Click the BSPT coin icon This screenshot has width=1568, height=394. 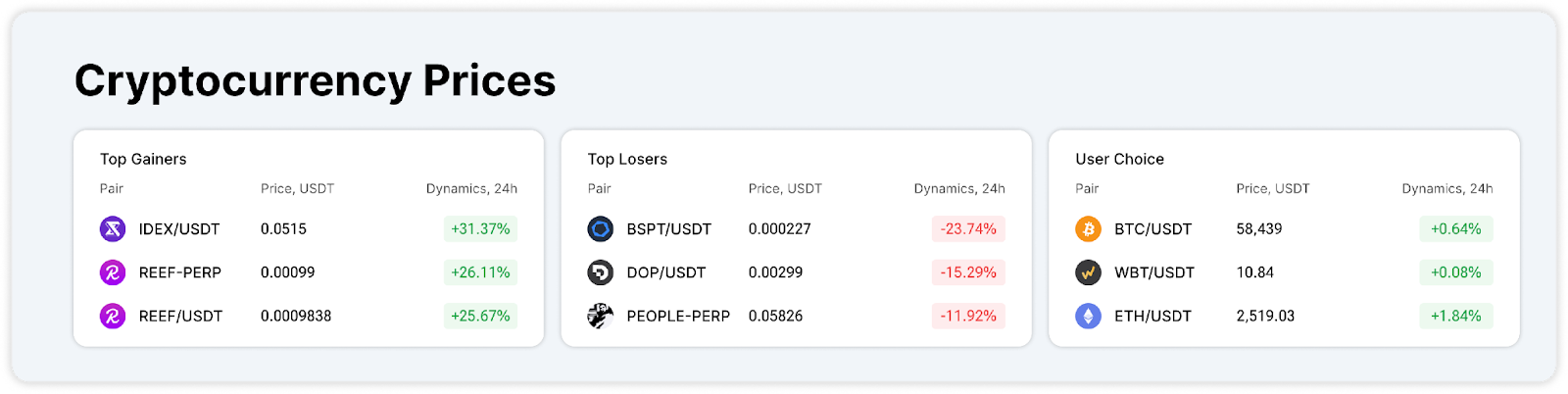[600, 229]
